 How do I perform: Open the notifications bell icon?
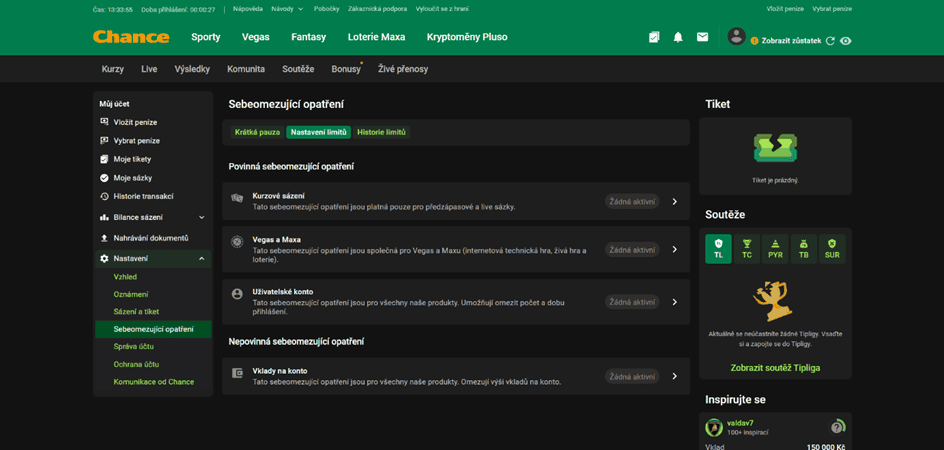[678, 37]
